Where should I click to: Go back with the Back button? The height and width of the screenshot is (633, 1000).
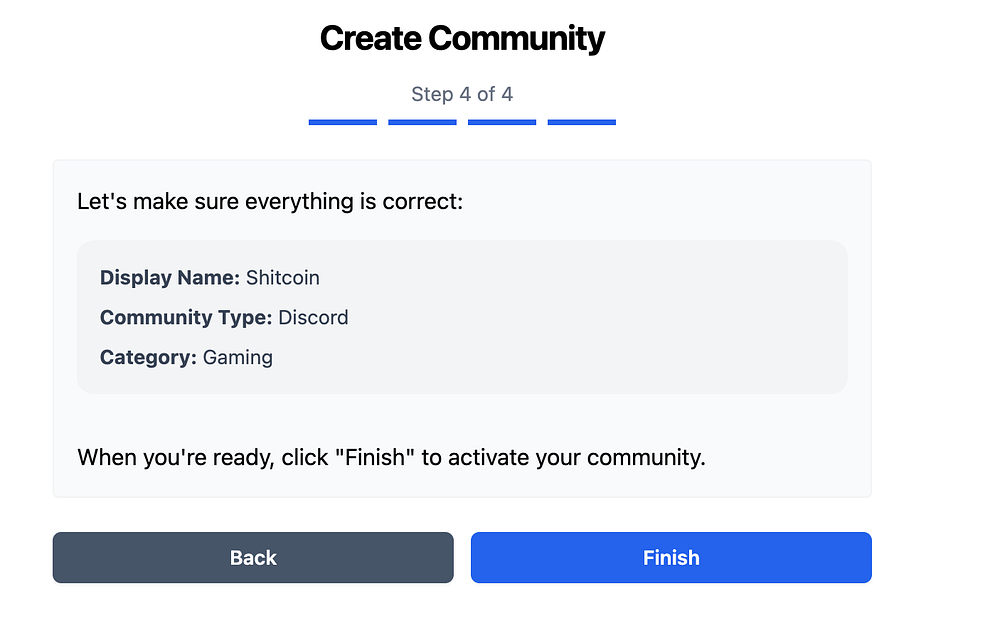pyautogui.click(x=253, y=558)
